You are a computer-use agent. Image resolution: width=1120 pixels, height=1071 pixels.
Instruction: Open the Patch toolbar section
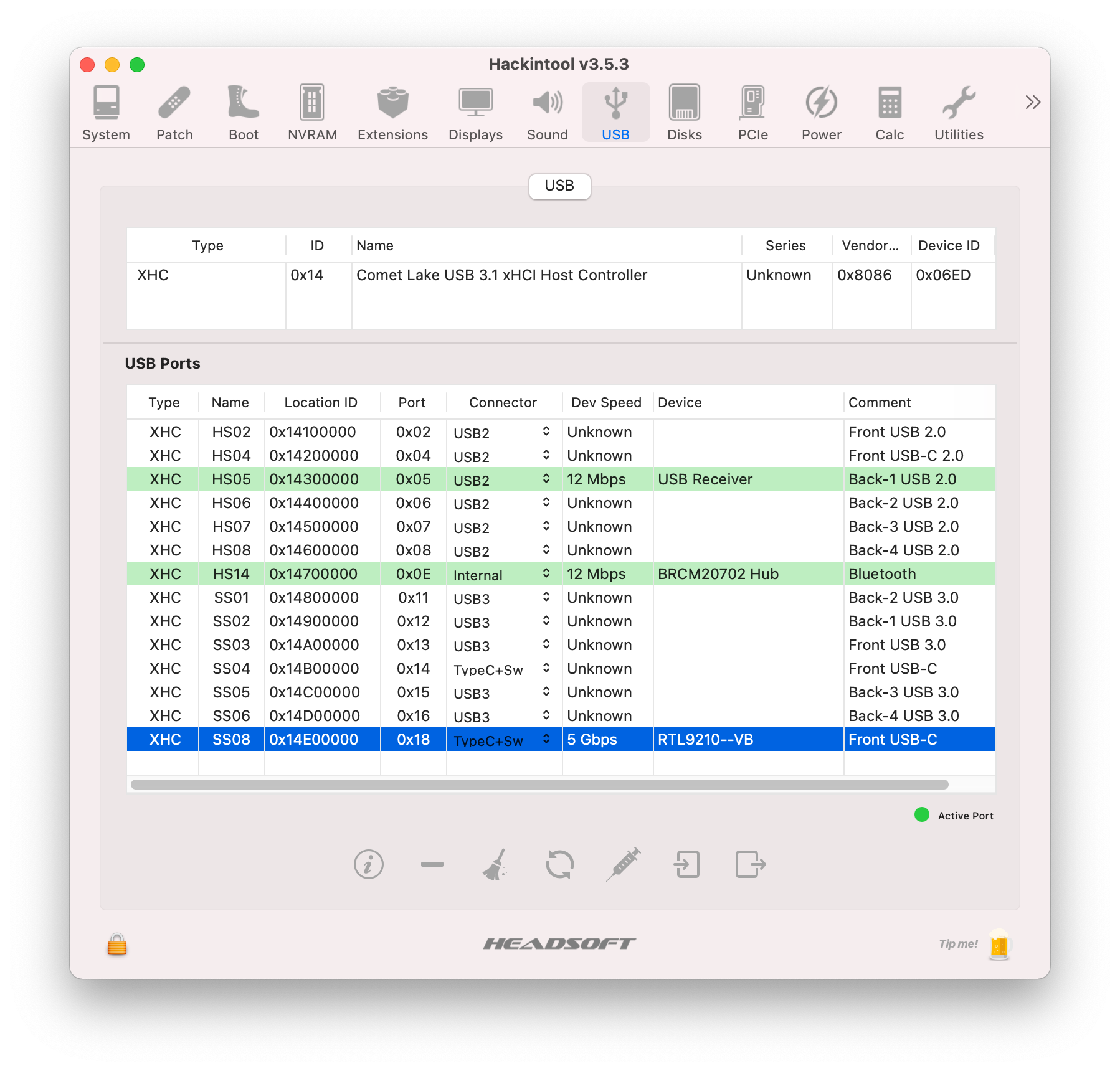(174, 113)
